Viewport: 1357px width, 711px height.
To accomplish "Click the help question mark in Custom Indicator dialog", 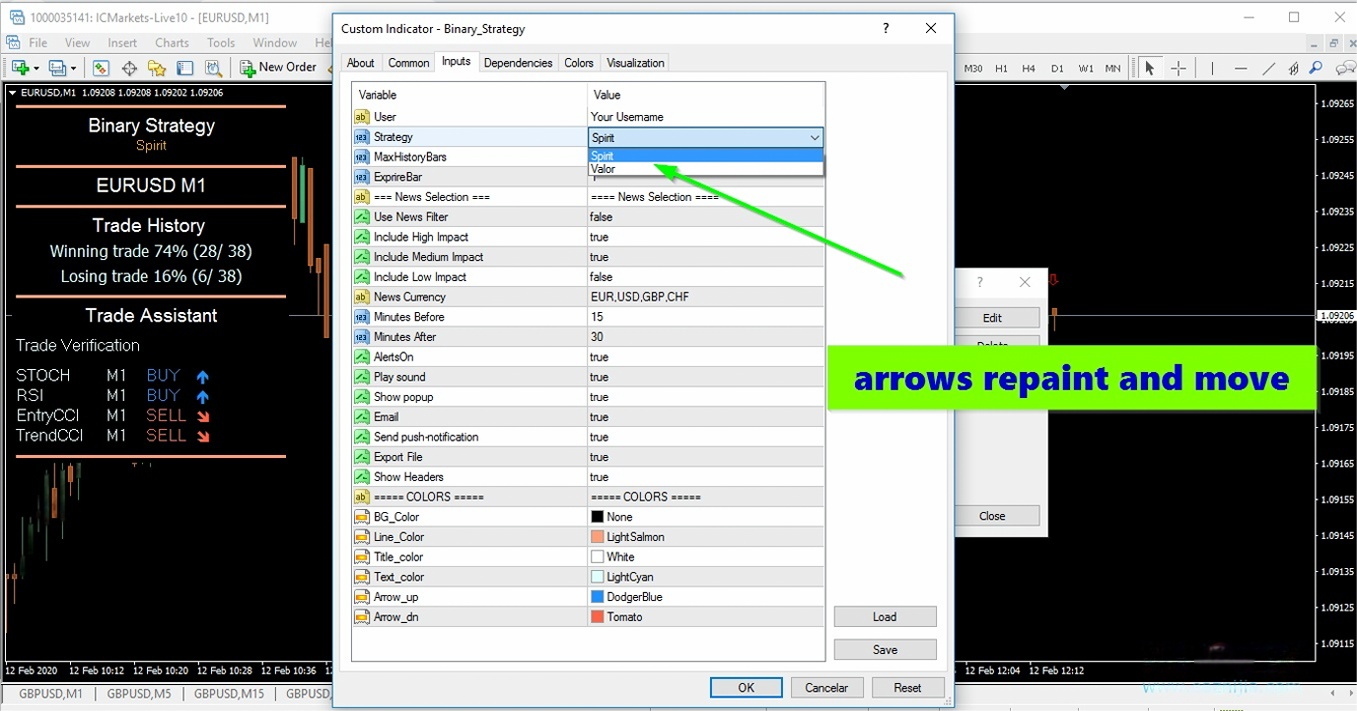I will [886, 29].
